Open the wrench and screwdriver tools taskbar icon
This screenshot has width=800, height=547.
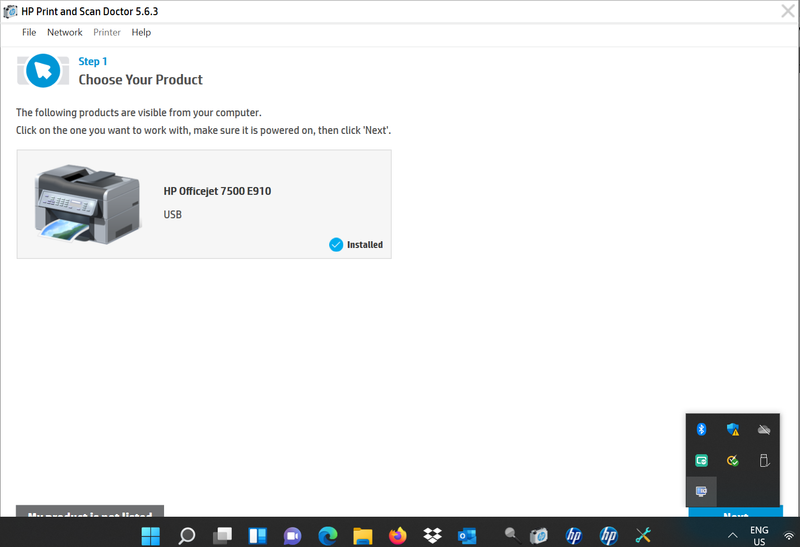[643, 535]
